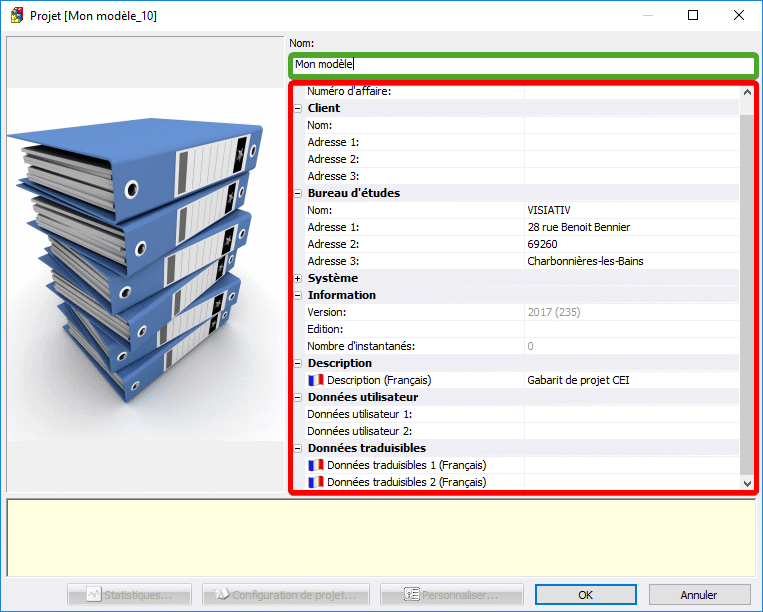Image resolution: width=763 pixels, height=612 pixels.
Task: Select the 'Gabarit de projet CEI' description value
Action: pos(578,380)
